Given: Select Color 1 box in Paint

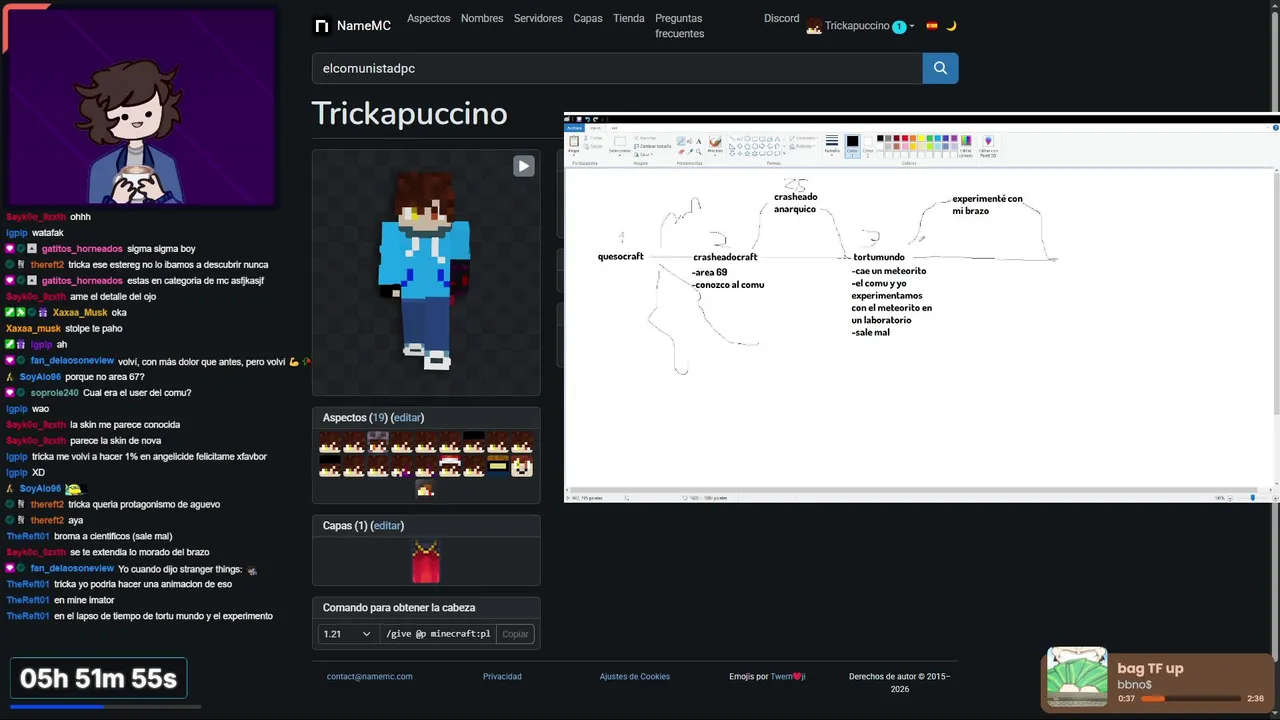Looking at the screenshot, I should tap(852, 146).
